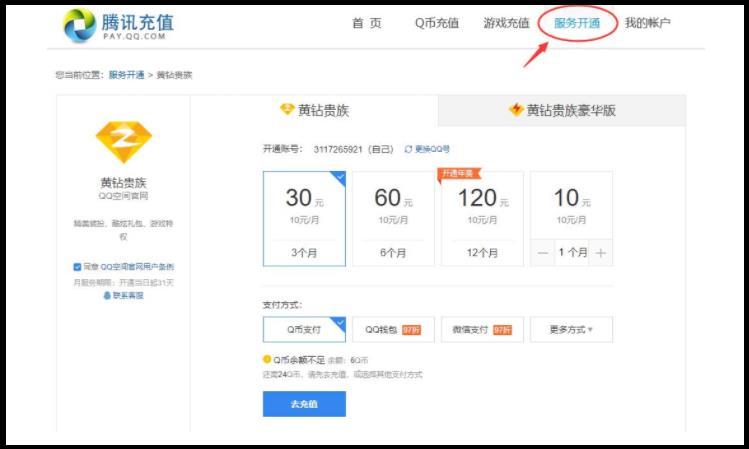Click the 1个月 quantity field

(572, 253)
